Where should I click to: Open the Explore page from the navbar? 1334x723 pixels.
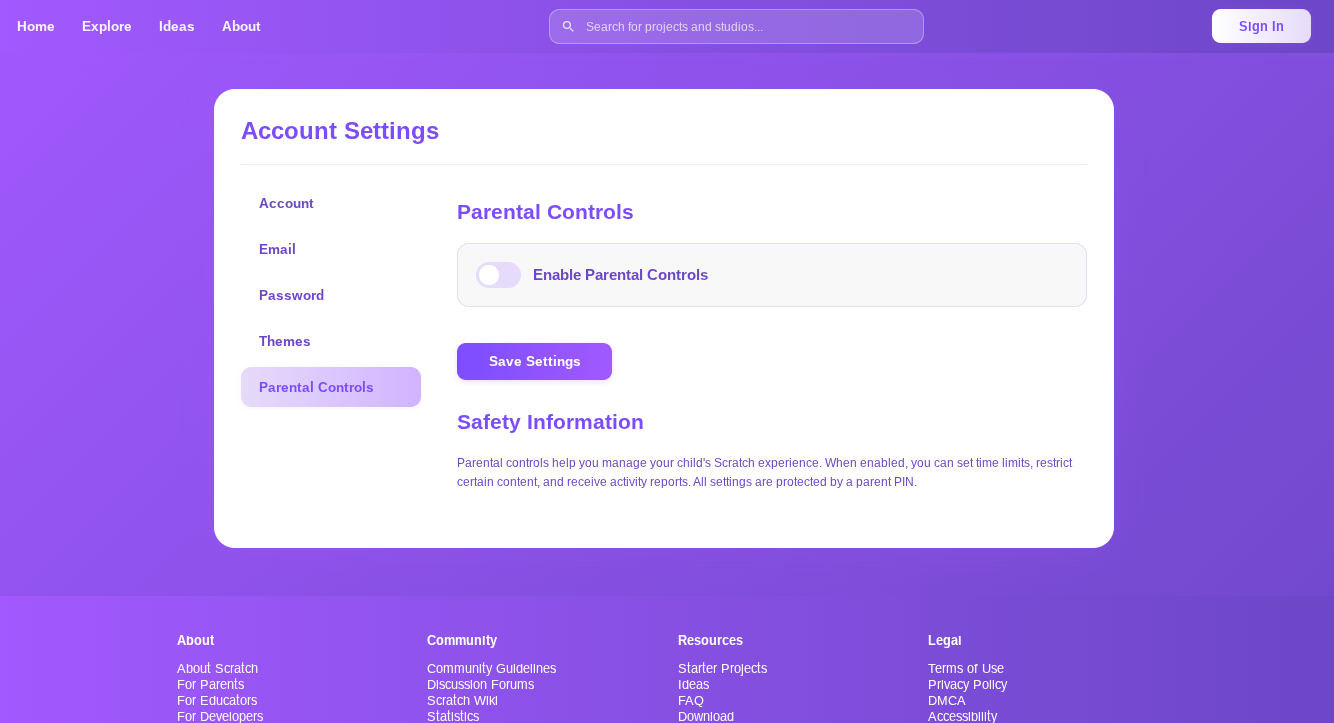pos(106,26)
